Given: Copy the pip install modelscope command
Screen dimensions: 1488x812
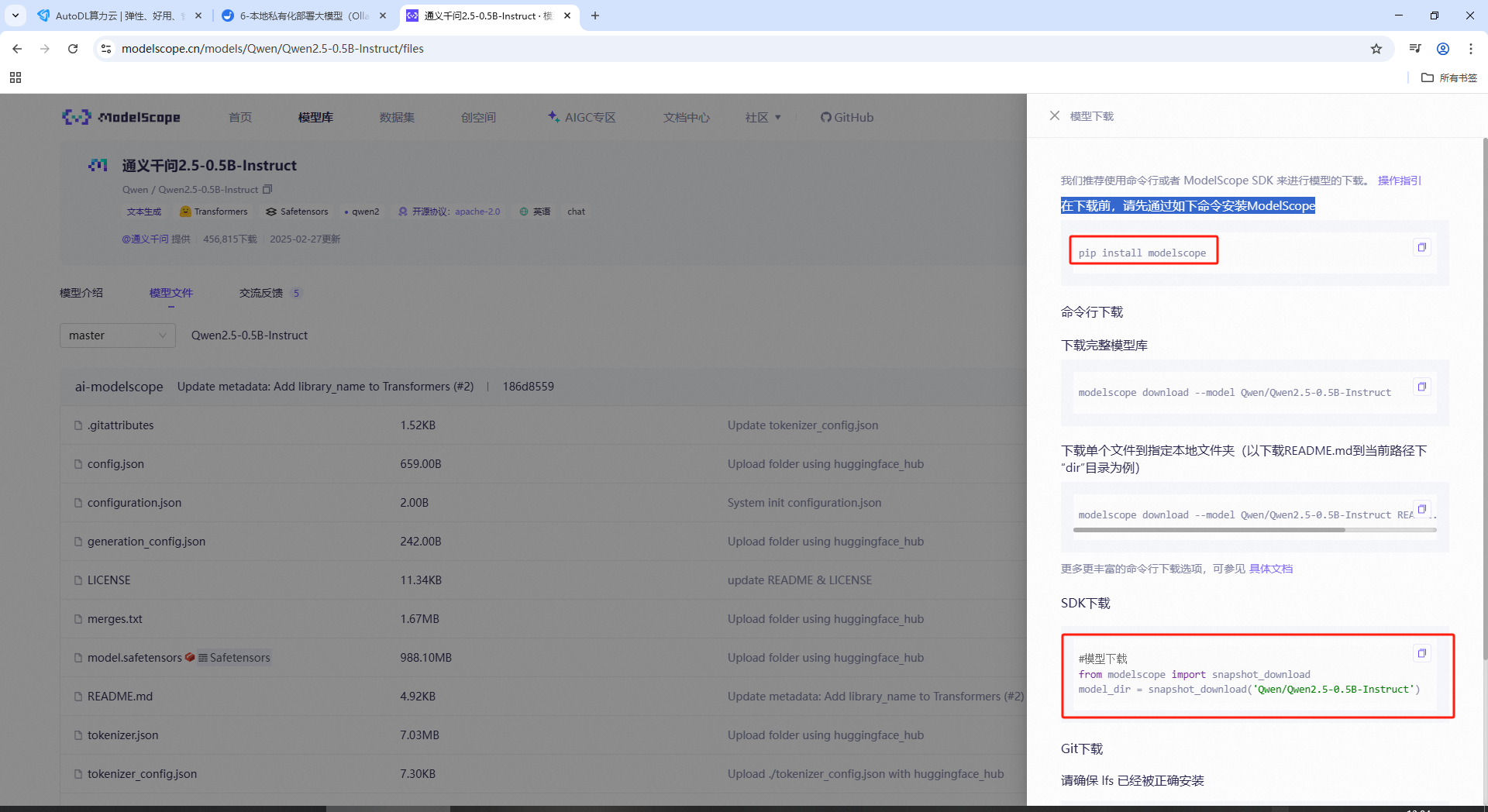Looking at the screenshot, I should click(x=1421, y=247).
